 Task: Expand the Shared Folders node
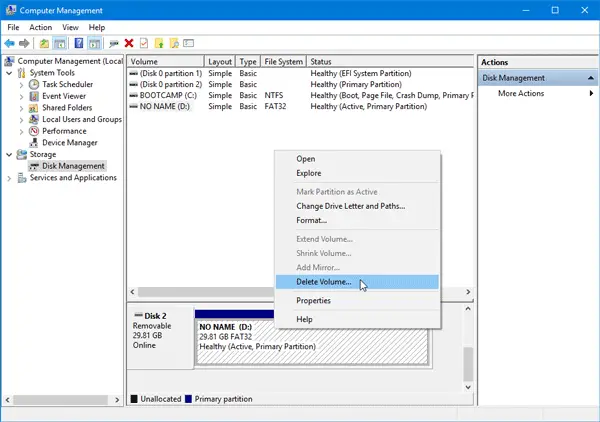pos(21,108)
